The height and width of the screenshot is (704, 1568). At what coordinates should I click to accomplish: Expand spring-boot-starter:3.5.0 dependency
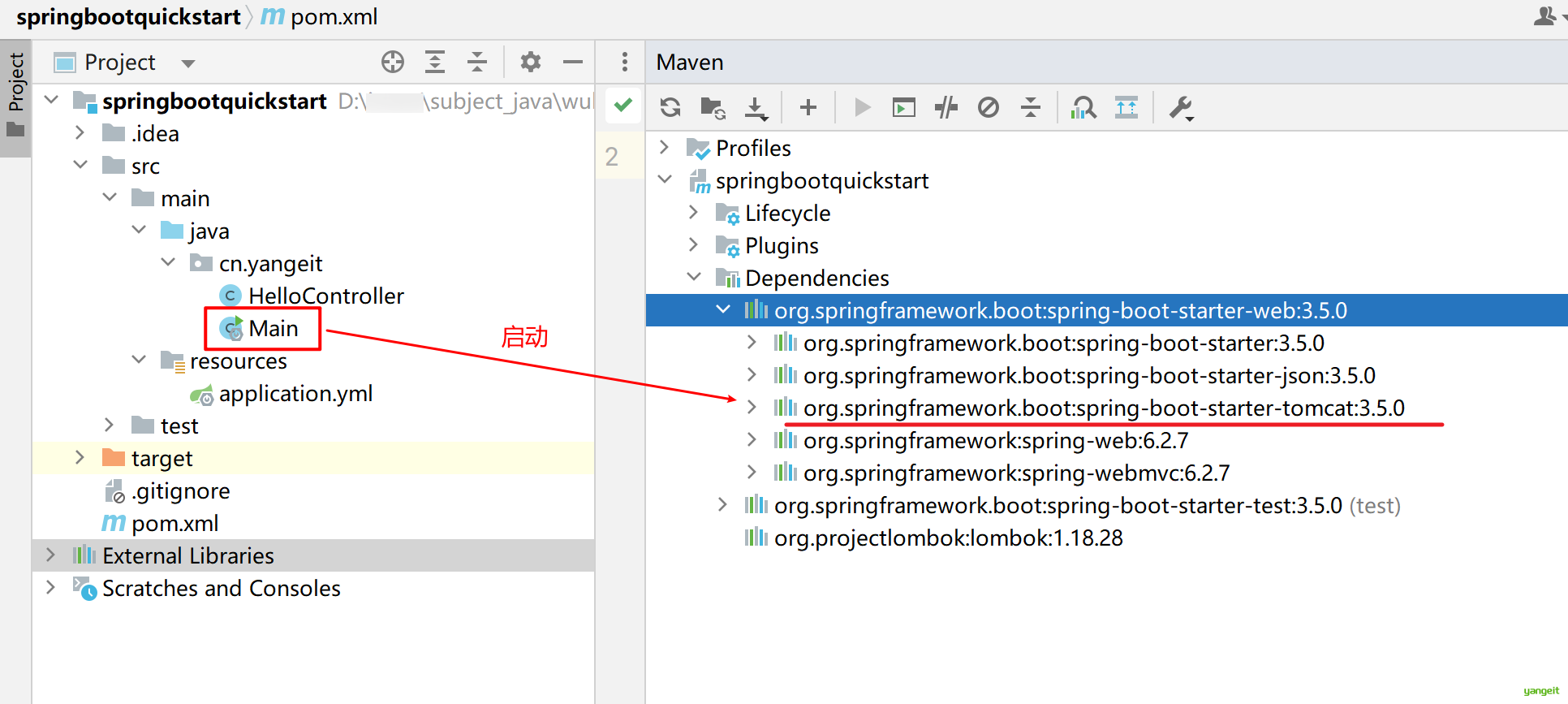pos(752,342)
